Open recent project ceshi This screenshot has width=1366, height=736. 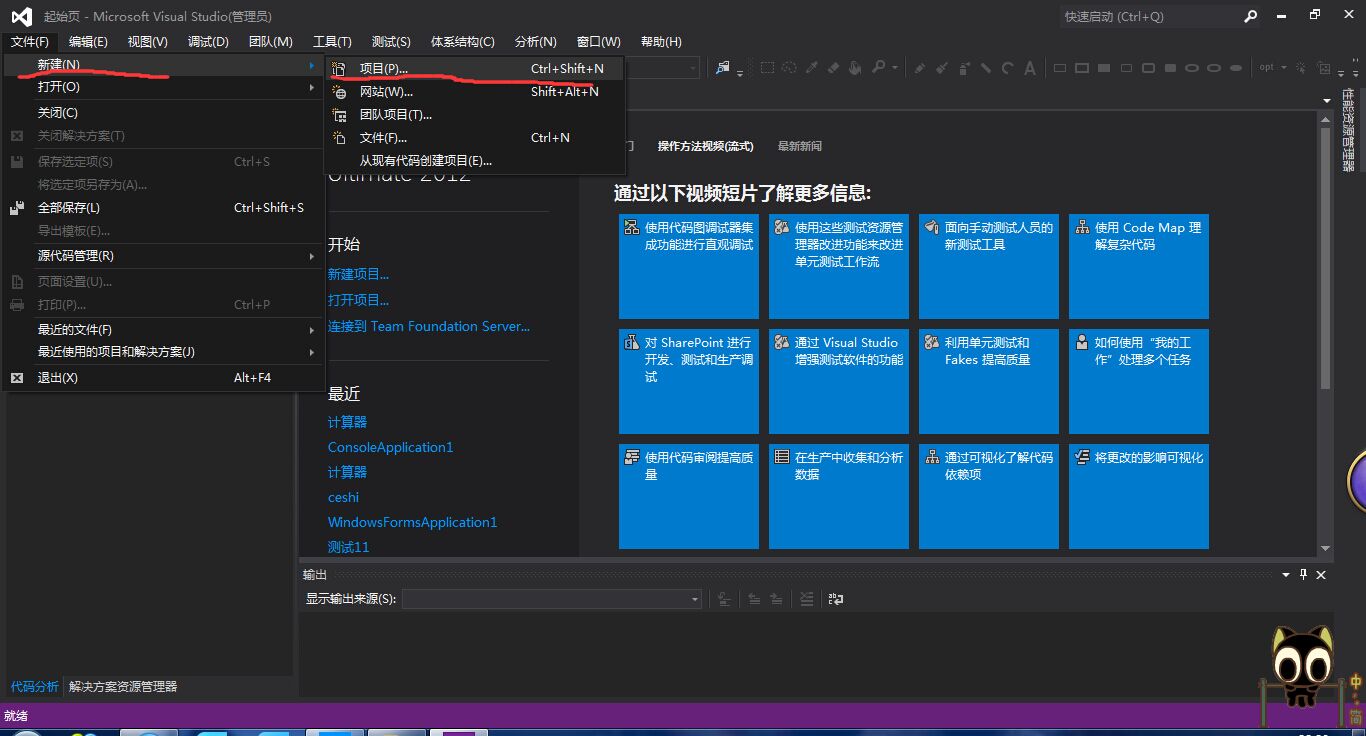point(343,497)
